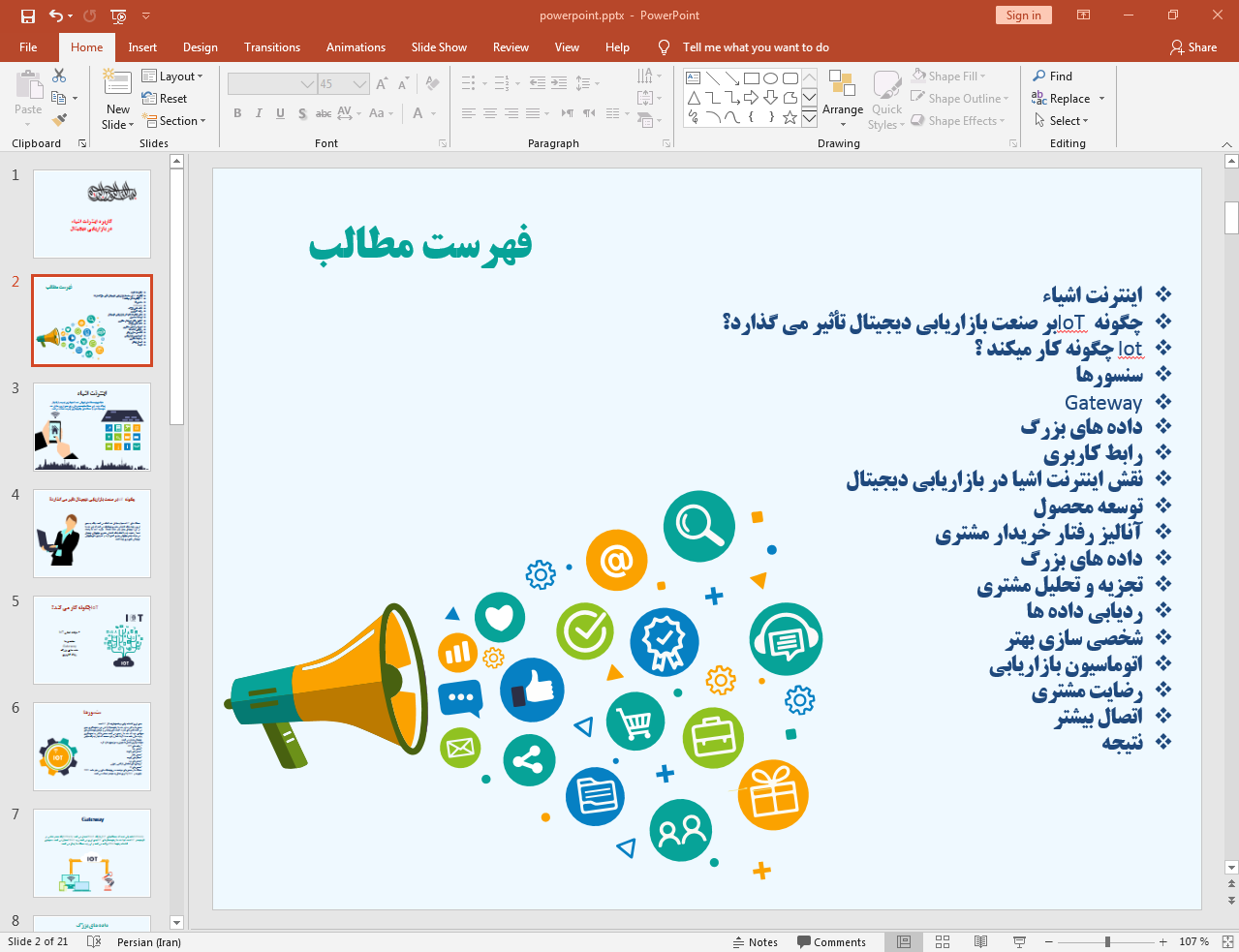
Task: Pick the Format Painter brush
Action: click(59, 120)
